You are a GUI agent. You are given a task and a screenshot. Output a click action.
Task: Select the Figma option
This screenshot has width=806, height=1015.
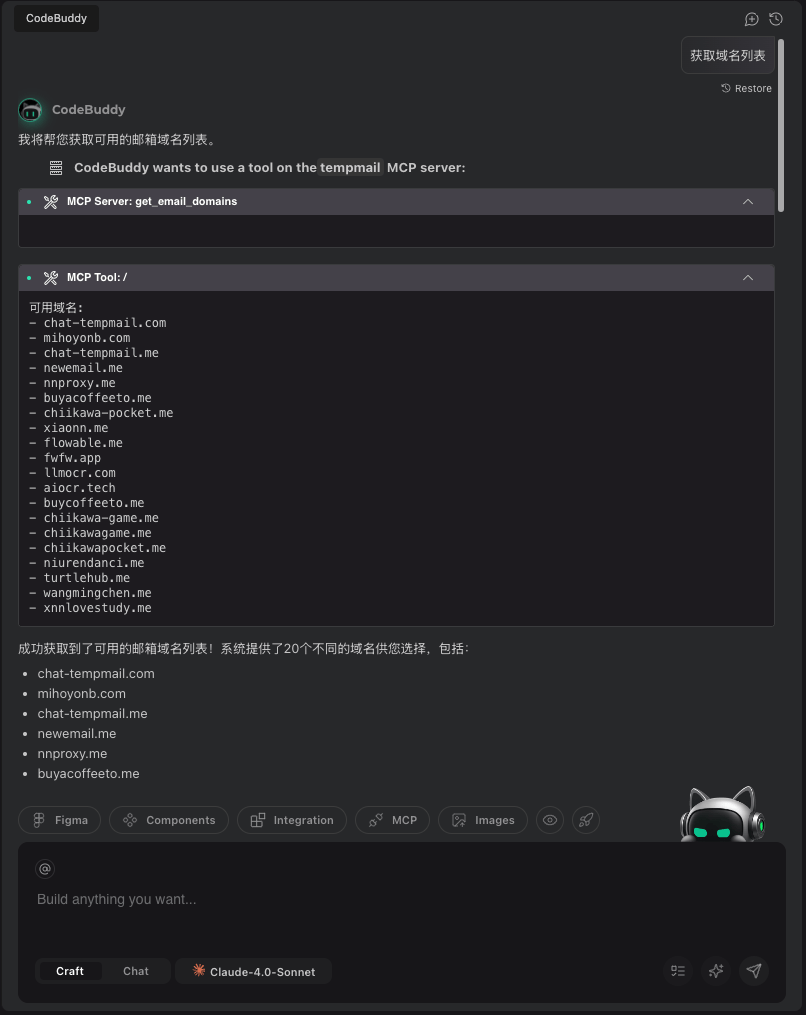(61, 820)
